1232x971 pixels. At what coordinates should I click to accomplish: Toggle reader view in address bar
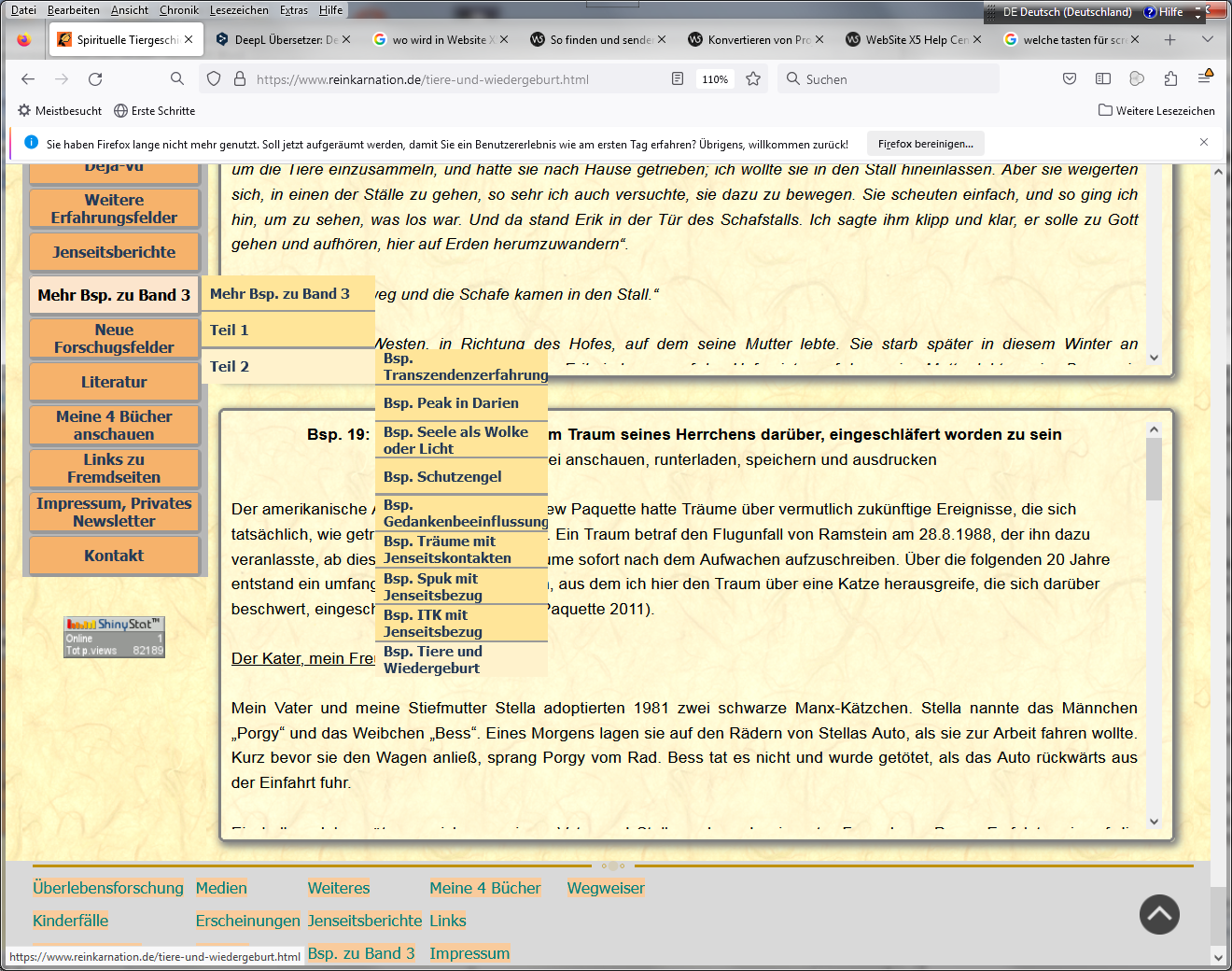[678, 79]
